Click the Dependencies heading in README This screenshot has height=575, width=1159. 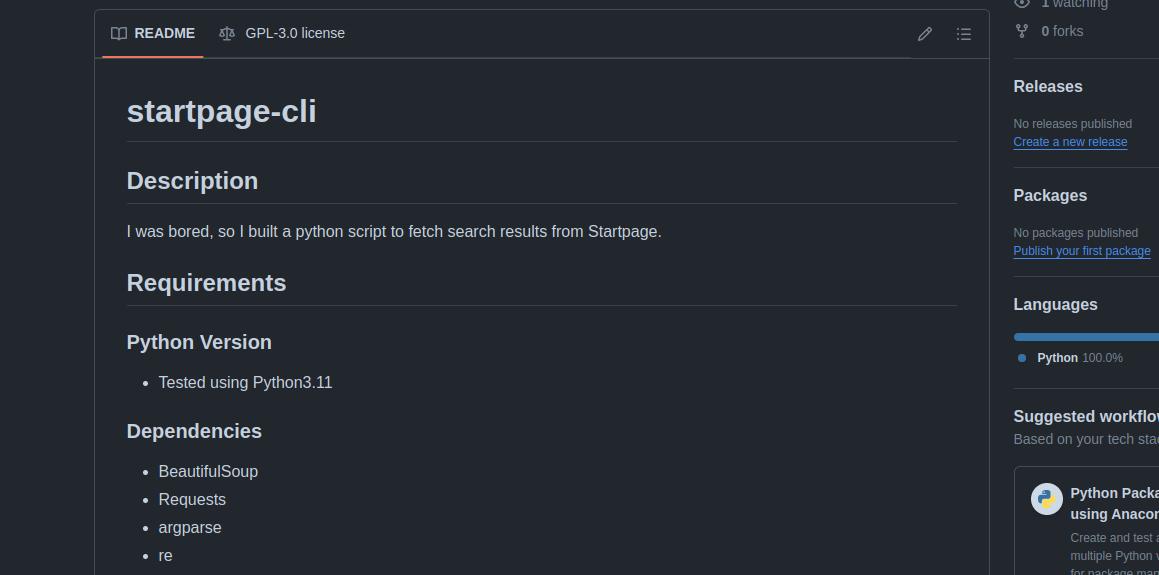pyautogui.click(x=194, y=431)
